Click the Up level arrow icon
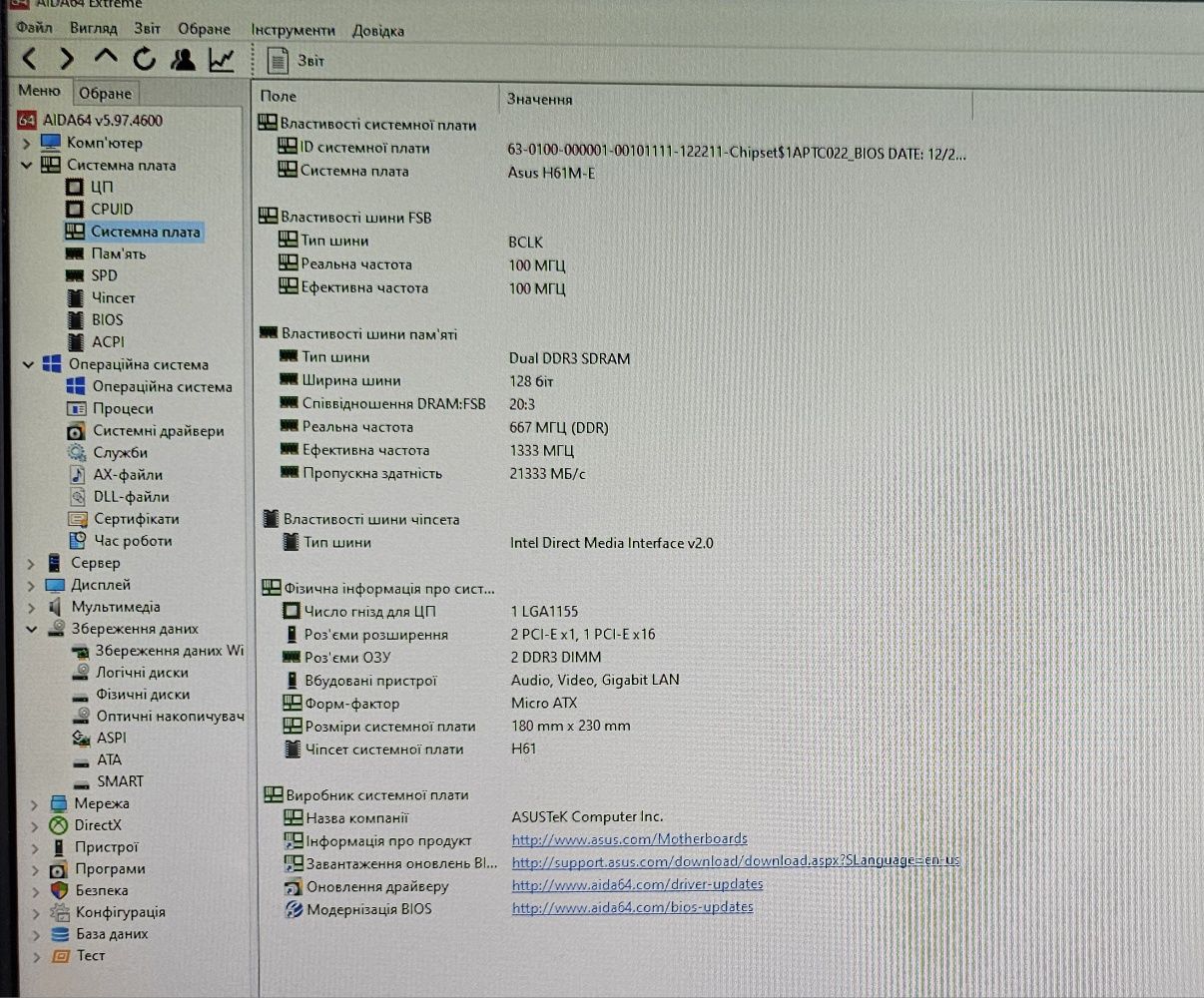 pyautogui.click(x=105, y=59)
